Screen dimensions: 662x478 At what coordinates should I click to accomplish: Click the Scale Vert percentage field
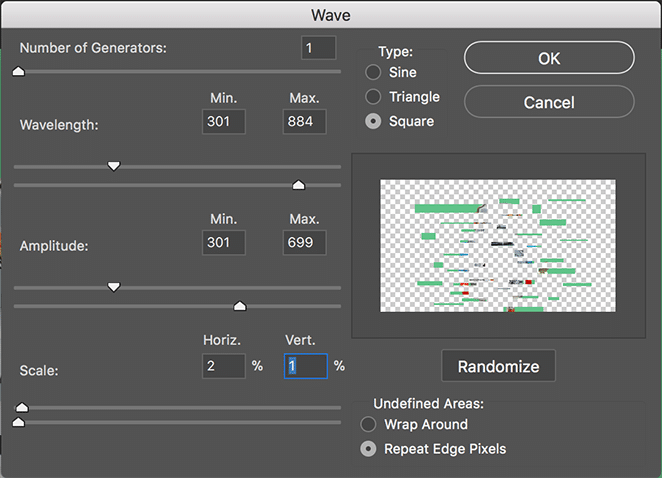[305, 366]
